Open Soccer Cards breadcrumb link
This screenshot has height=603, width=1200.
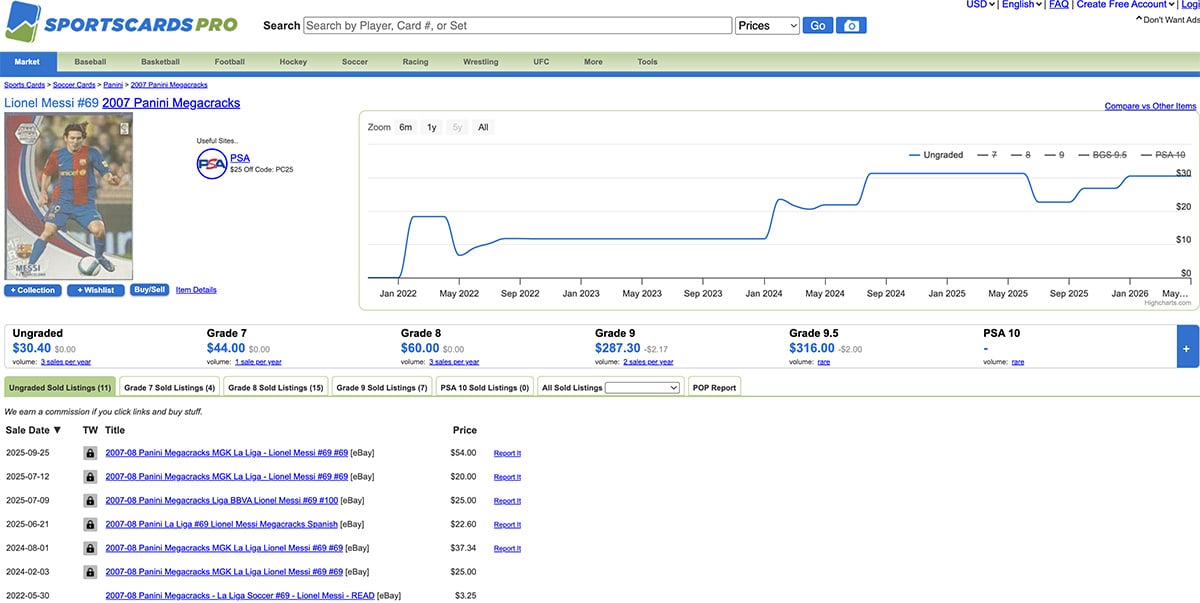tap(72, 85)
